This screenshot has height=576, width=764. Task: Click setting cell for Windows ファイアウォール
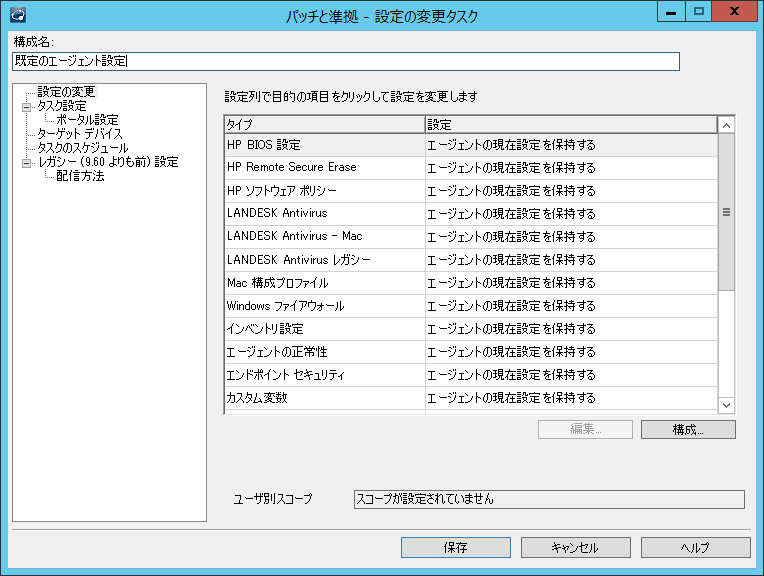click(x=571, y=306)
